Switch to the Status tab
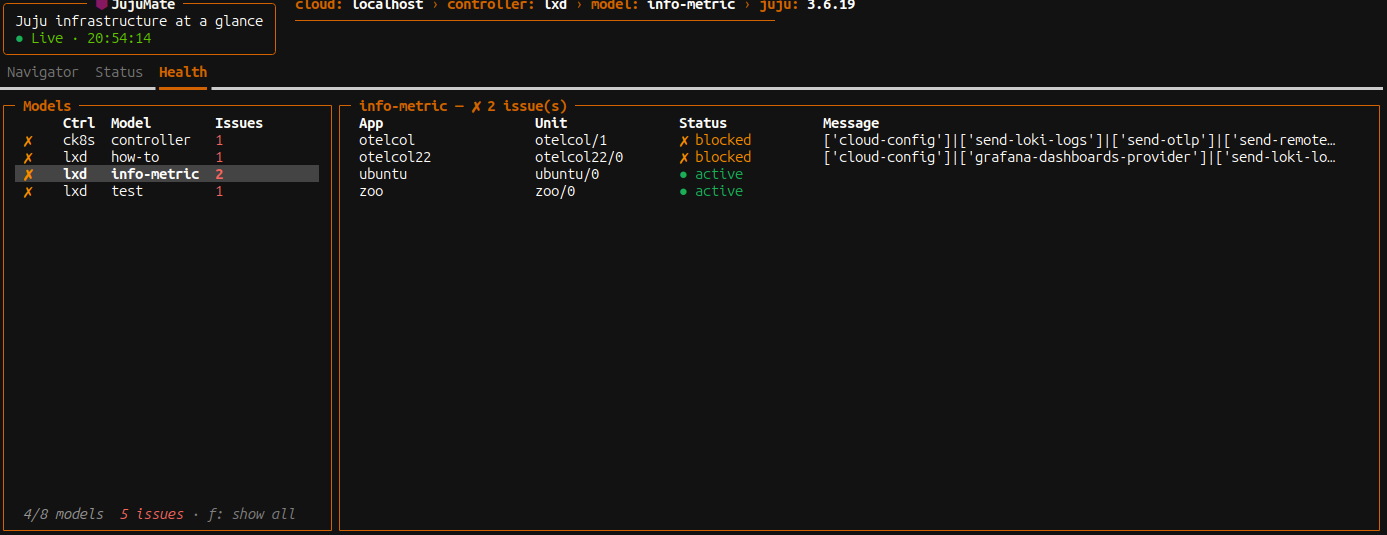The image size is (1387, 535). pos(119,72)
